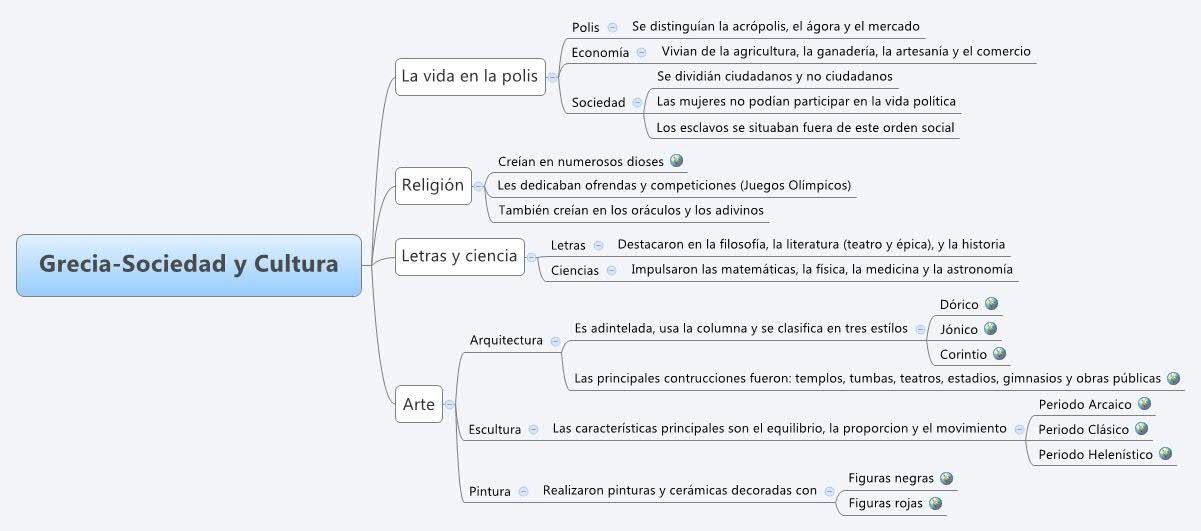Image resolution: width=1201 pixels, height=531 pixels.
Task: Collapse the Arquitectura branch
Action: [555, 341]
